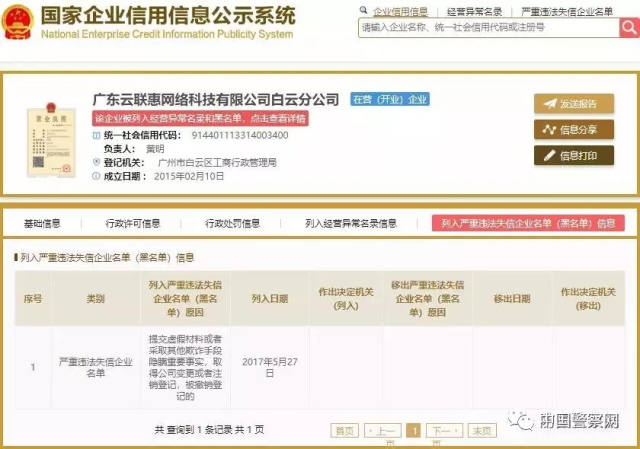Open the 行政处罚信息 tab
Image resolution: width=640 pixels, height=449 pixels.
(x=232, y=223)
